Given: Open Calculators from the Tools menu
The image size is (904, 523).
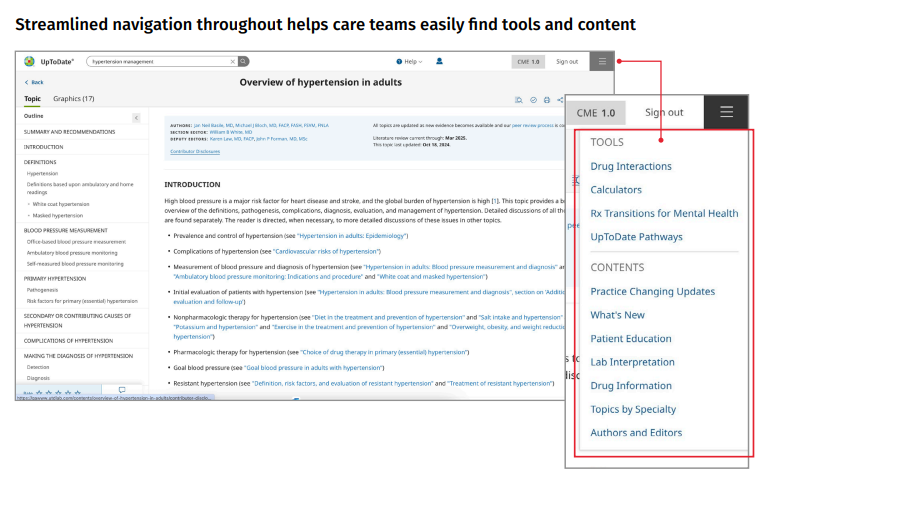Looking at the screenshot, I should 616,190.
